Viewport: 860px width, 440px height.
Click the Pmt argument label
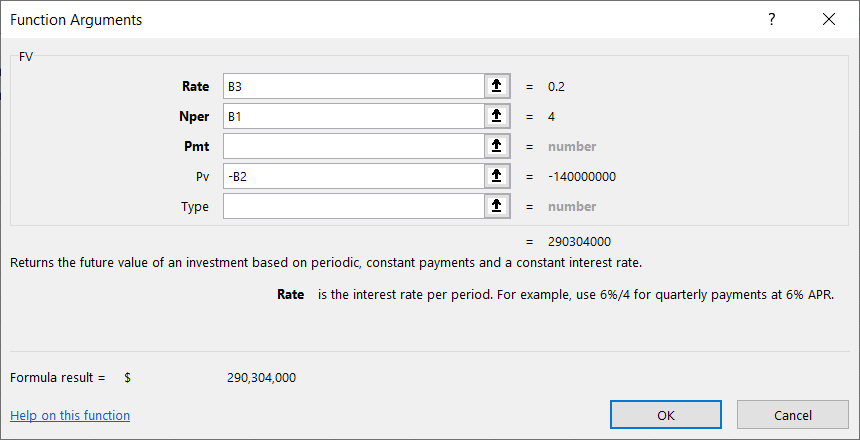point(196,146)
